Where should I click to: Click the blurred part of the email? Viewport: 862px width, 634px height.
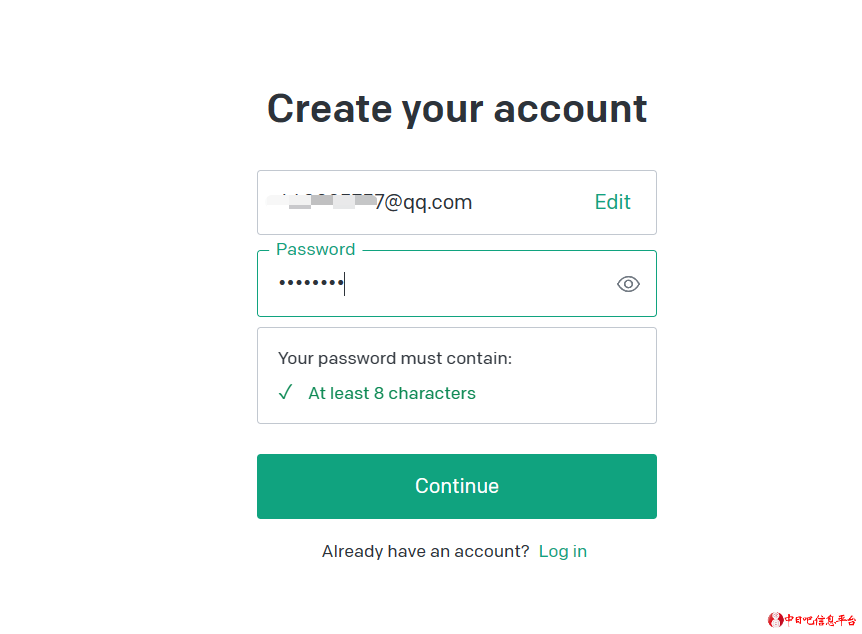pyautogui.click(x=320, y=203)
